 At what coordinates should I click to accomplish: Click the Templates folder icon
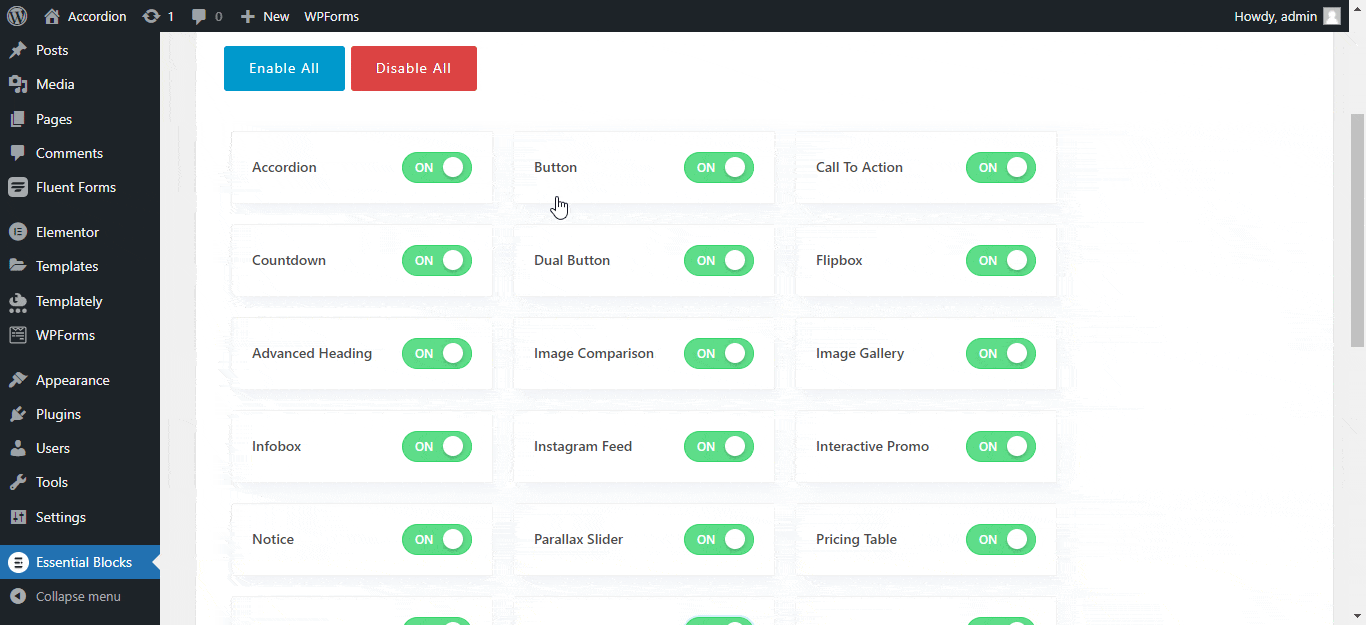click(x=18, y=266)
